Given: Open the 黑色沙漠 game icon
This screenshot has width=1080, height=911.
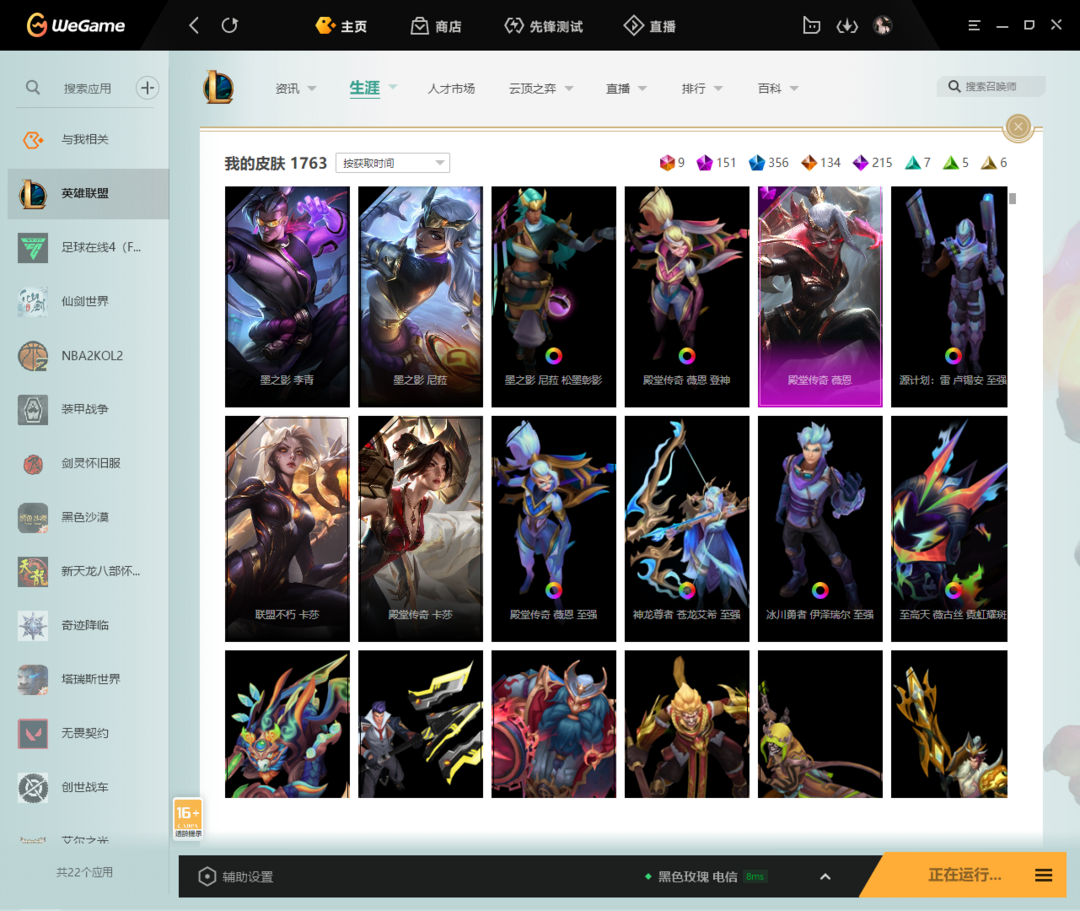Looking at the screenshot, I should point(32,517).
